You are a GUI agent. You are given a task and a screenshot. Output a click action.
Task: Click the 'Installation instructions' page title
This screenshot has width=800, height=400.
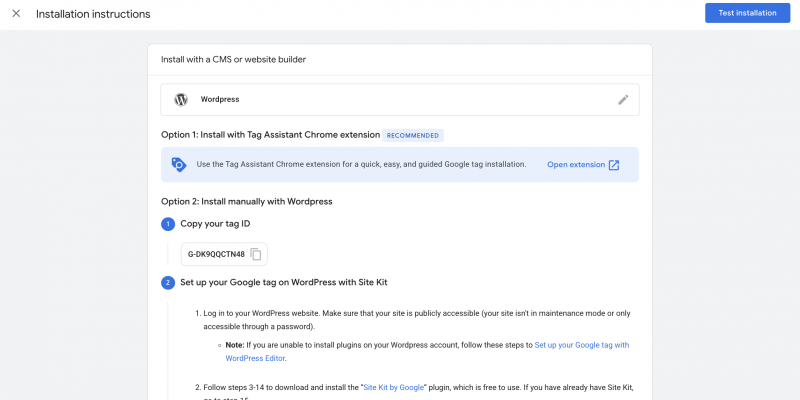[93, 14]
